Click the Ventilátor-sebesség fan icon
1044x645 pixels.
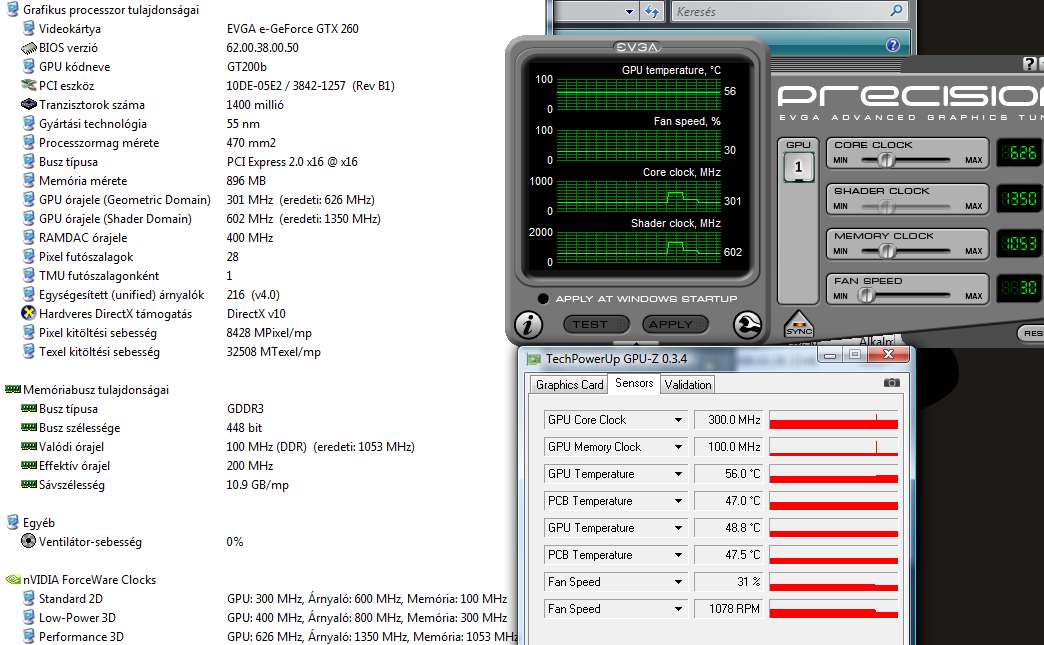point(29,541)
